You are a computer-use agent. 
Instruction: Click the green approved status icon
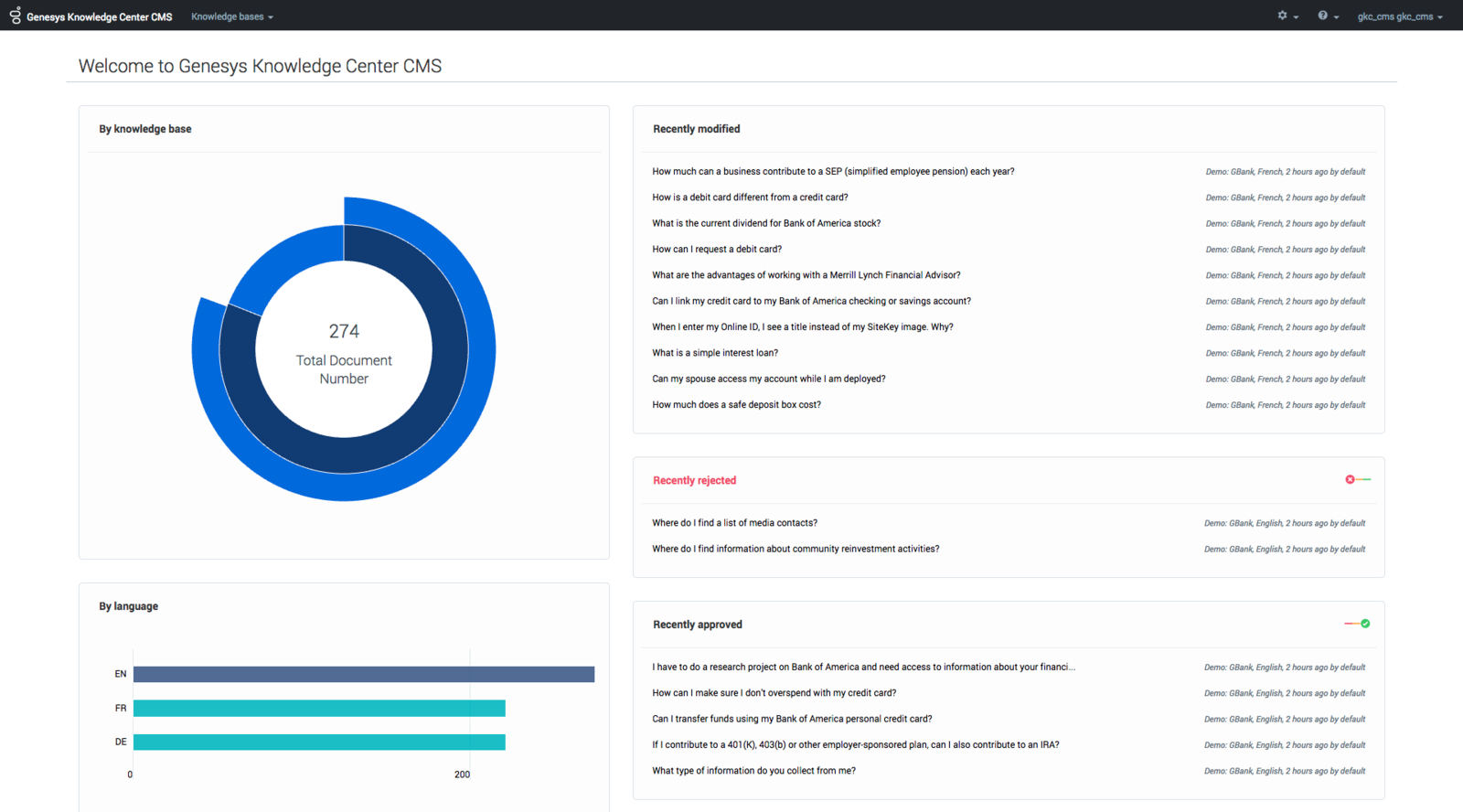[1364, 624]
